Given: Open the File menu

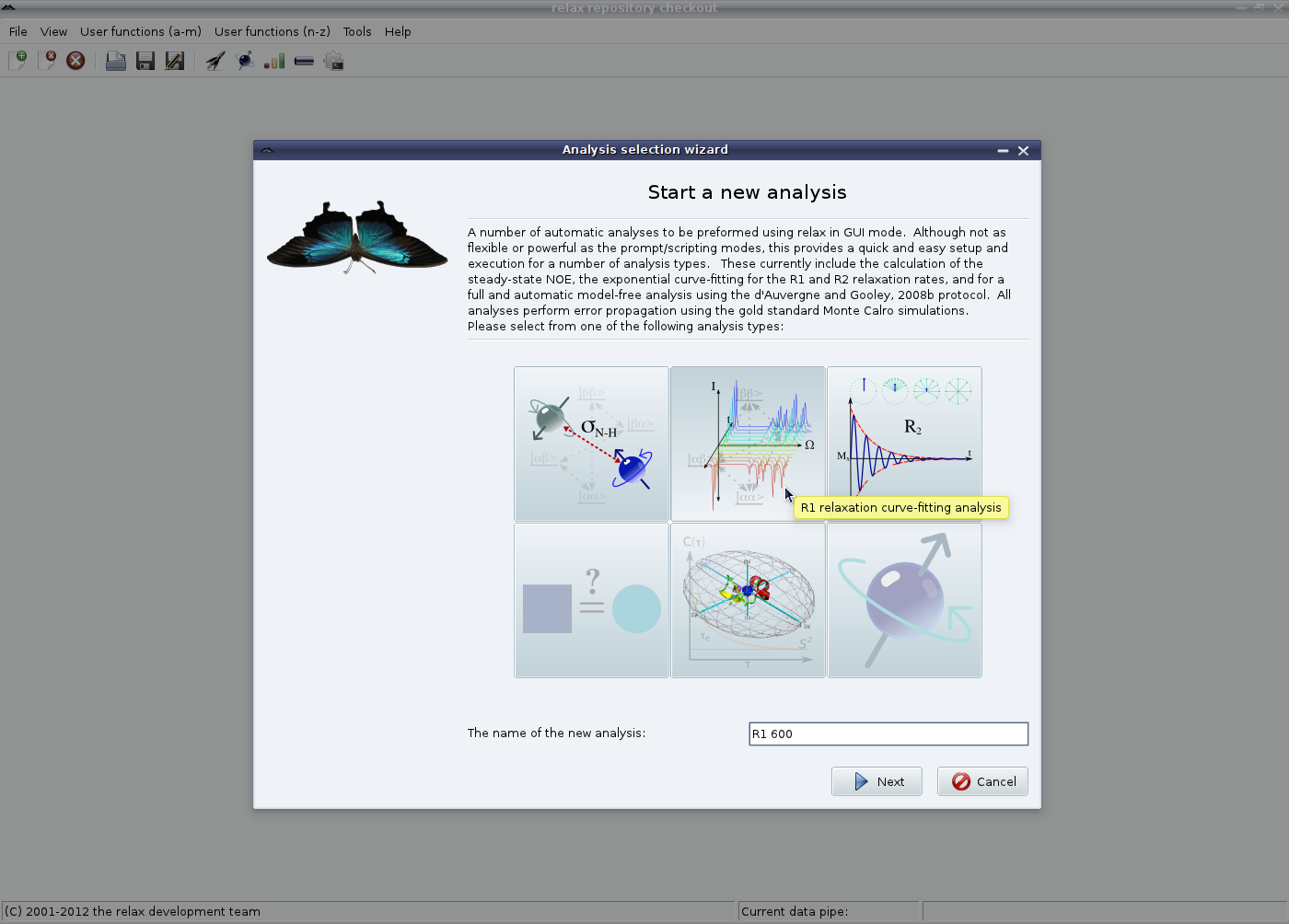Looking at the screenshot, I should 17,31.
